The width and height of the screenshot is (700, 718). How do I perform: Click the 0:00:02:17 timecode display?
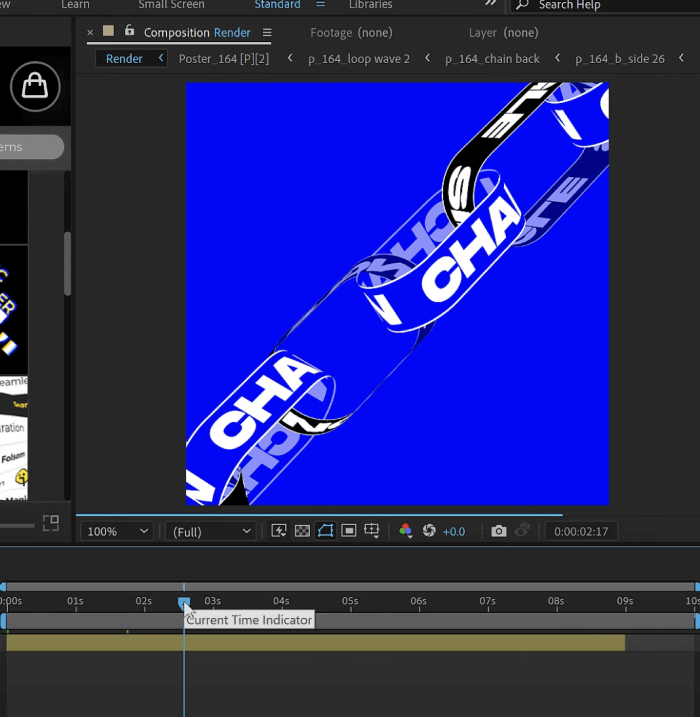point(581,531)
